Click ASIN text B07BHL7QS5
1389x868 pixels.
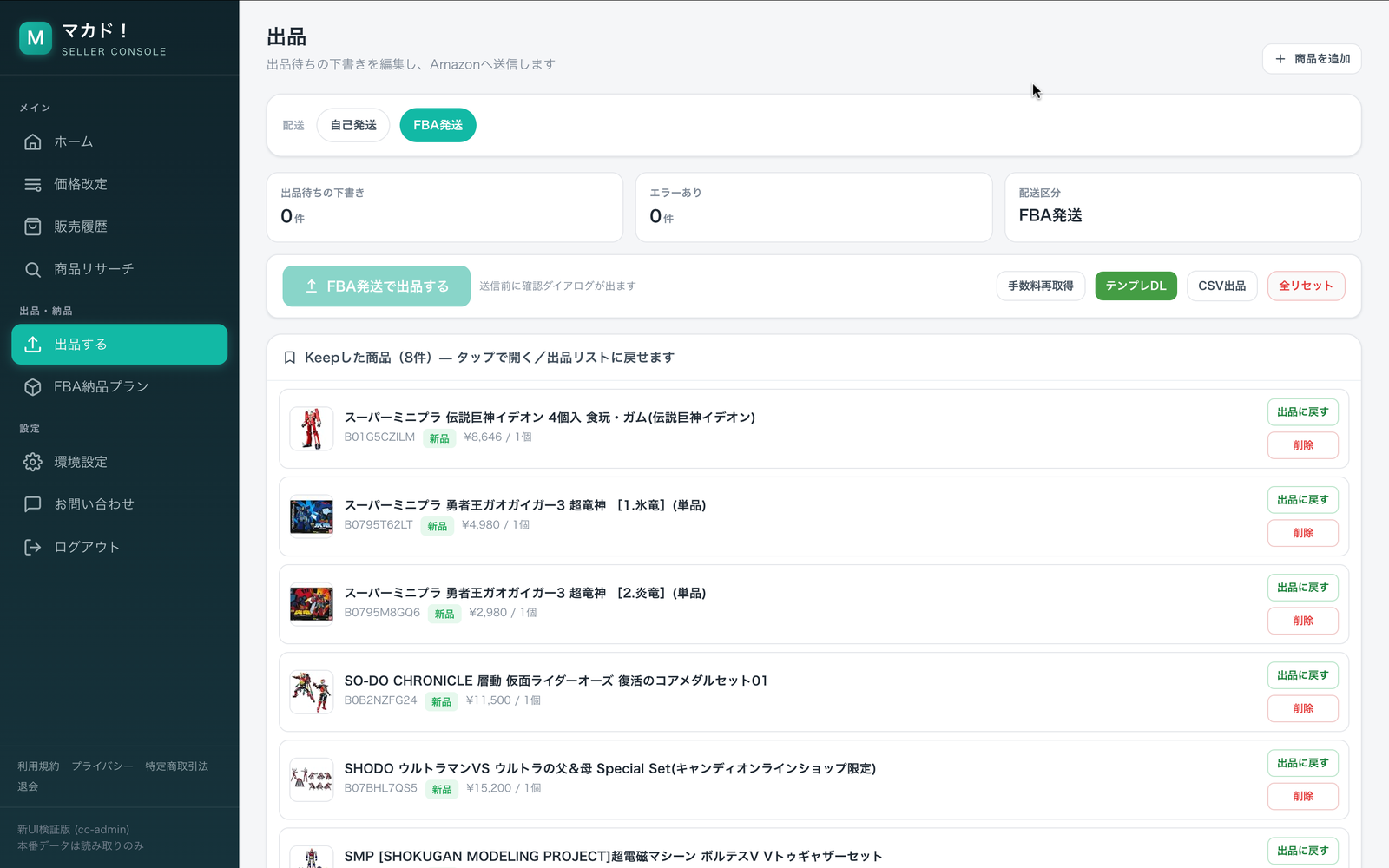(x=380, y=788)
